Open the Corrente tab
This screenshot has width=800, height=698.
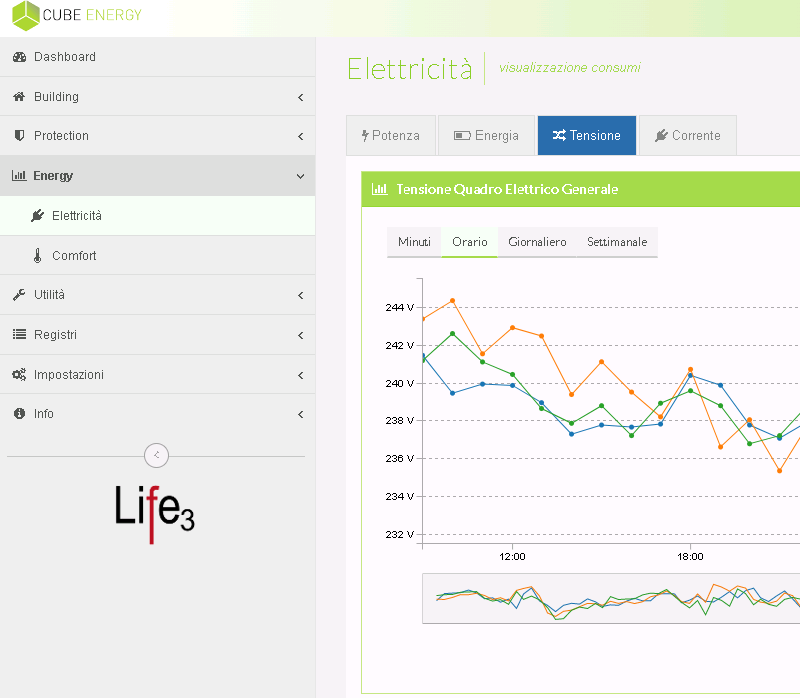(x=687, y=136)
